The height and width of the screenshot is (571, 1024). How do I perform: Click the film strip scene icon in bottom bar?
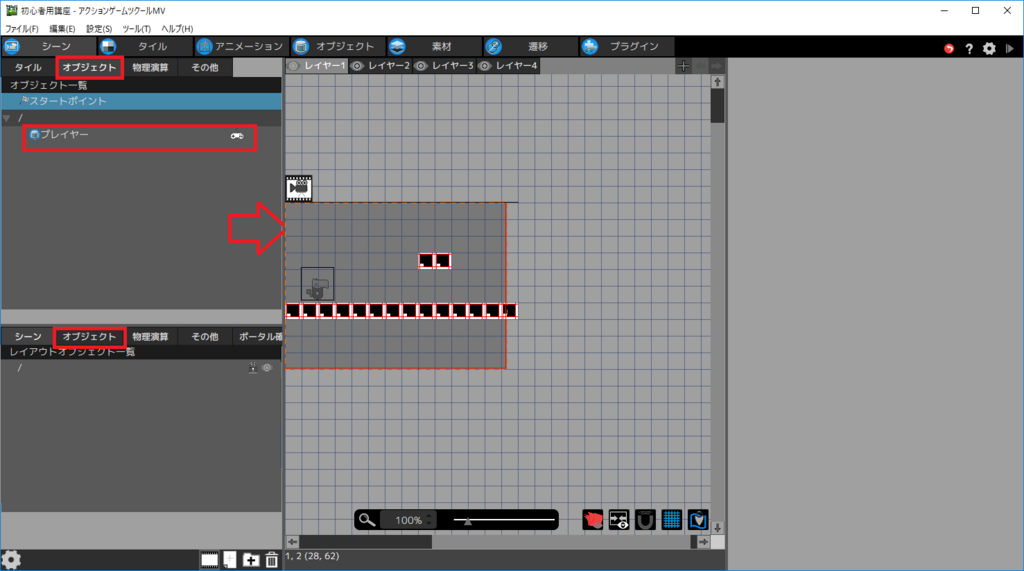click(x=209, y=560)
